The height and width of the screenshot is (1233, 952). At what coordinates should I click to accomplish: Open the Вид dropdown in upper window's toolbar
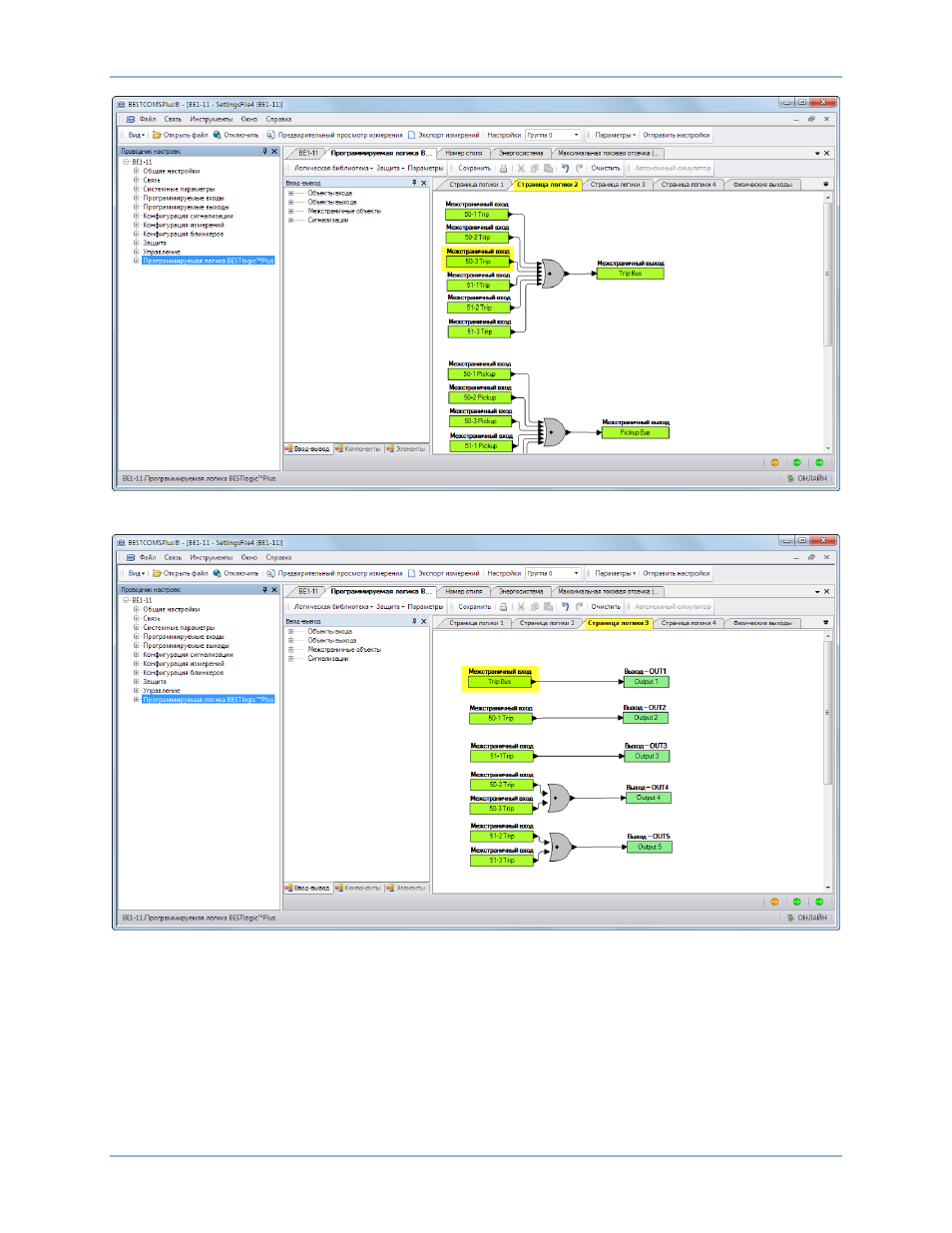(x=136, y=135)
